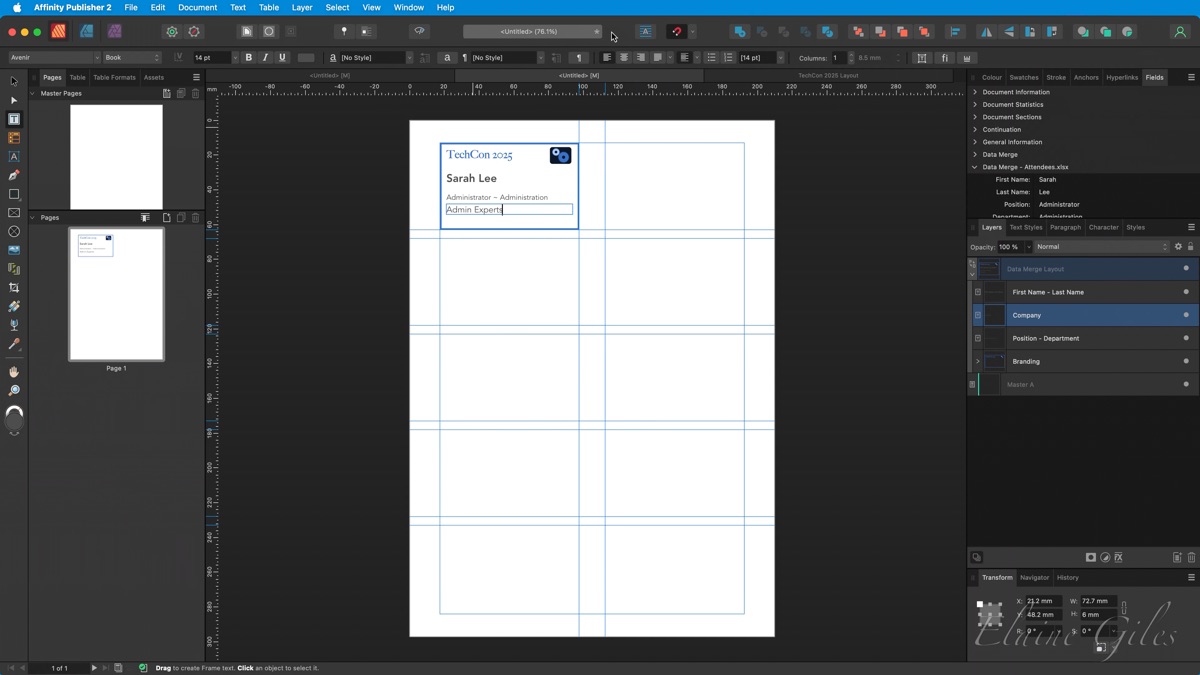Expand Document Statistics fields section

coord(975,104)
